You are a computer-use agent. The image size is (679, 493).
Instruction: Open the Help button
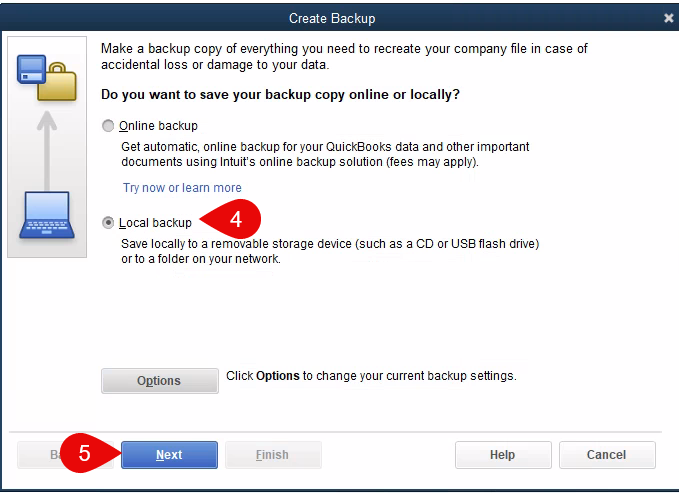tap(503, 455)
